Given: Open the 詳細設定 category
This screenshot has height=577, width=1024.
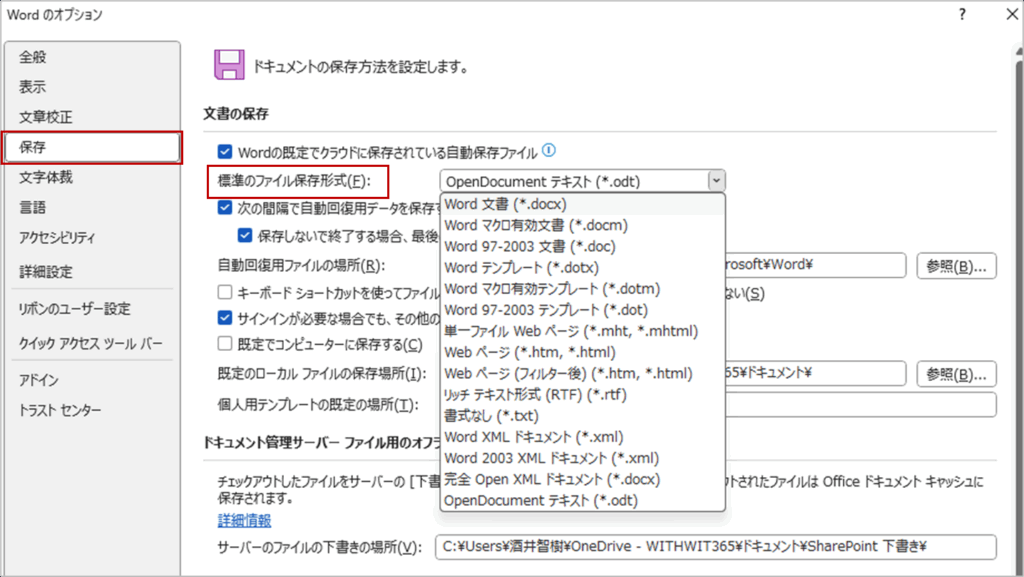Looking at the screenshot, I should (x=92, y=272).
